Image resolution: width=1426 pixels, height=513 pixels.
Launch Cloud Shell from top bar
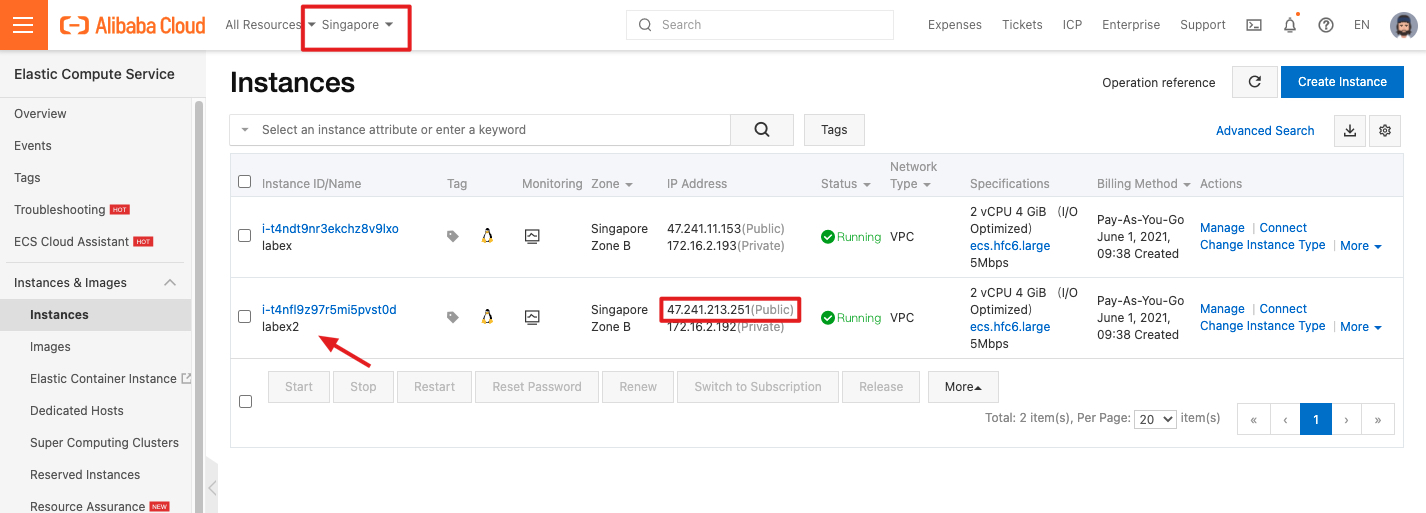tap(1254, 25)
